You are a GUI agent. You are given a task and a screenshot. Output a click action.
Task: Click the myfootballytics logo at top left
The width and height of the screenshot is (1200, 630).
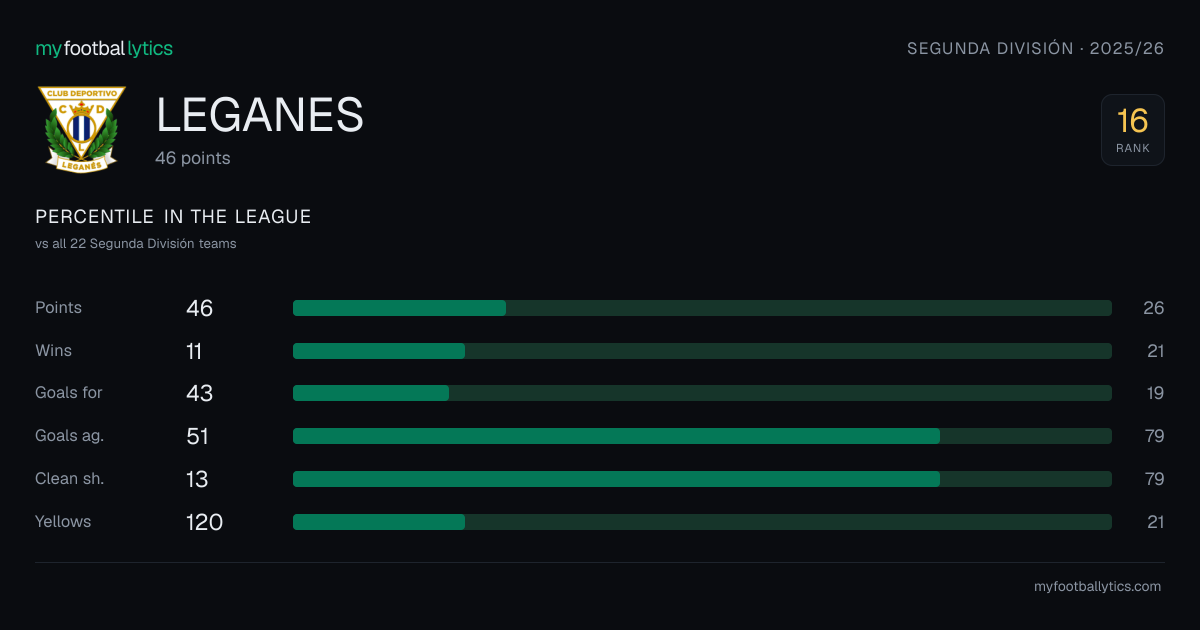tap(104, 48)
